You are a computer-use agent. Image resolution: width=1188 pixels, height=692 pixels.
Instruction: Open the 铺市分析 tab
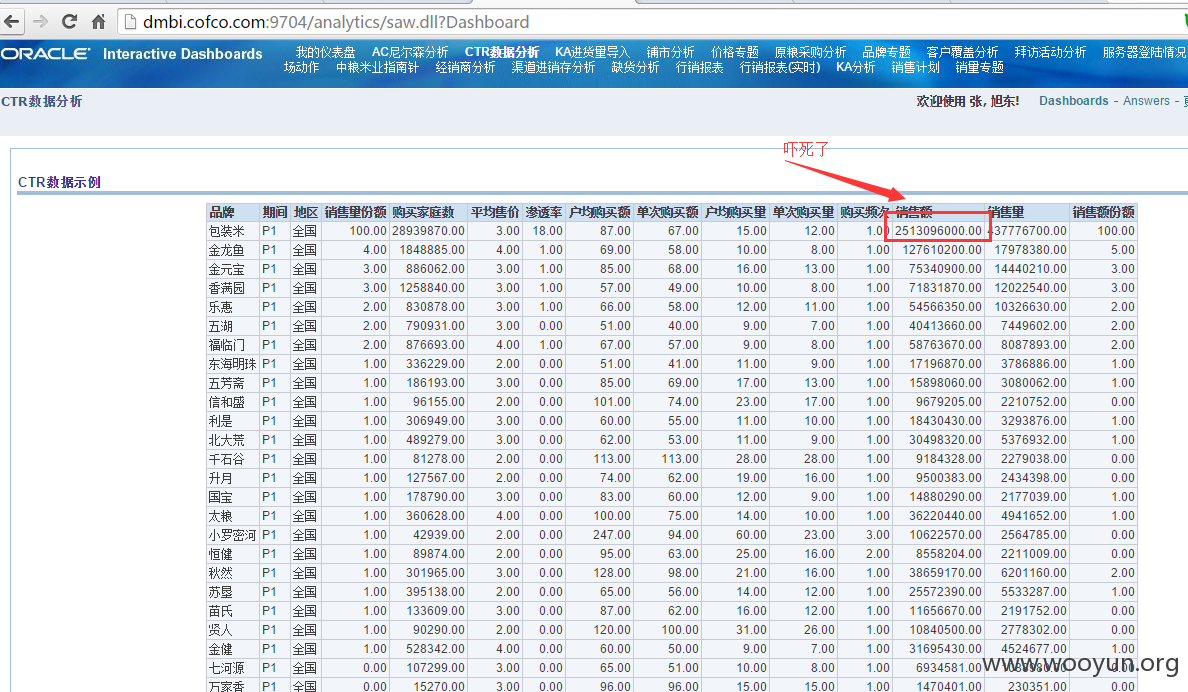click(670, 52)
